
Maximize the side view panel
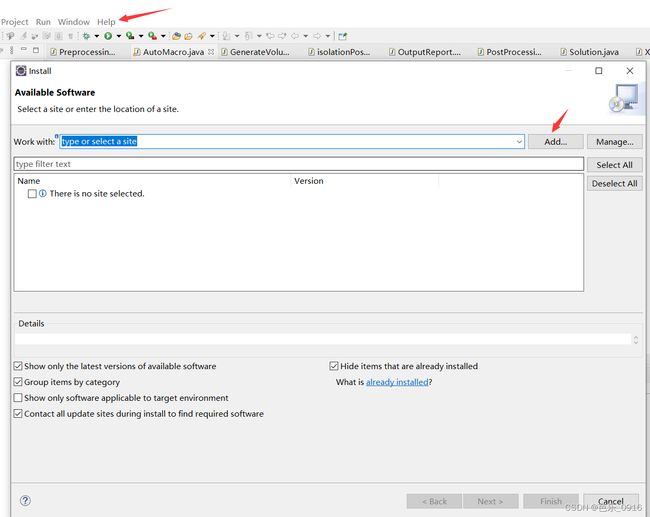(x=36, y=50)
